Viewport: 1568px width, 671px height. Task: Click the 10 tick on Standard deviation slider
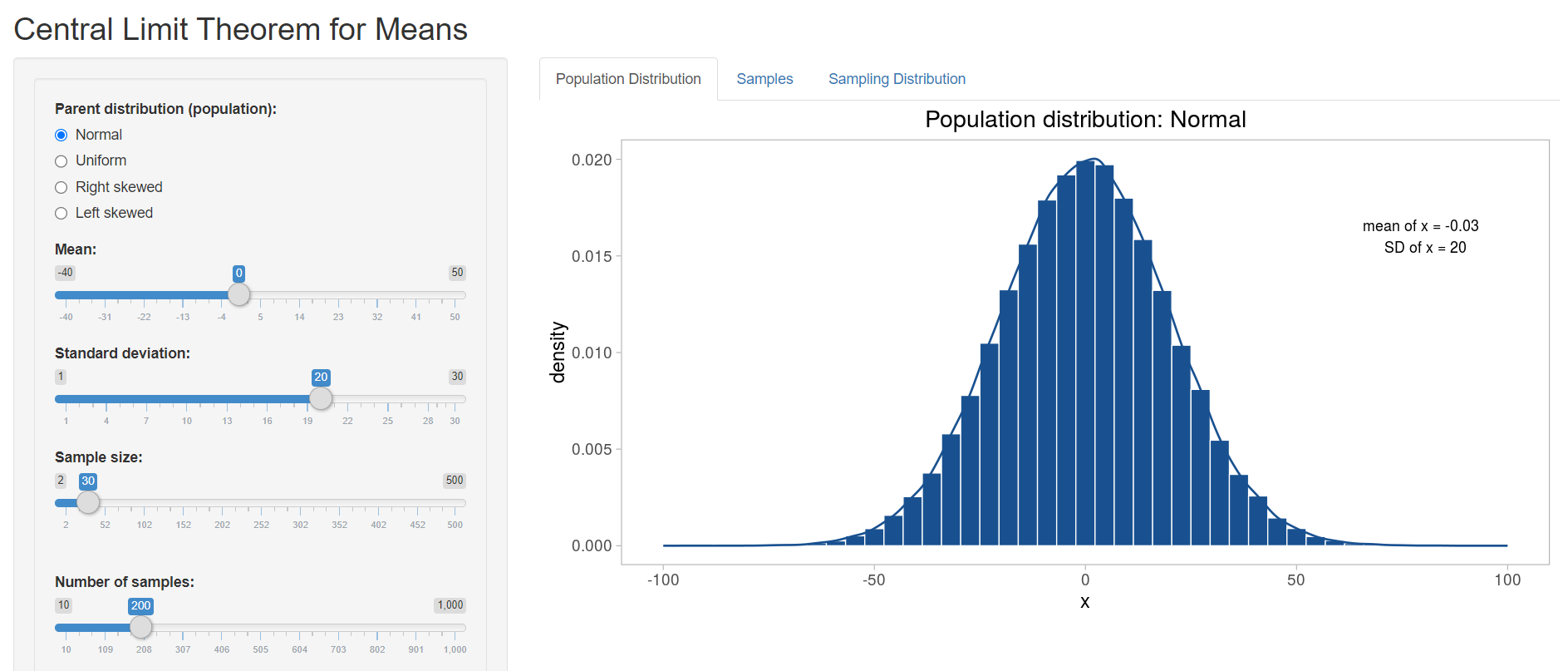(x=187, y=421)
